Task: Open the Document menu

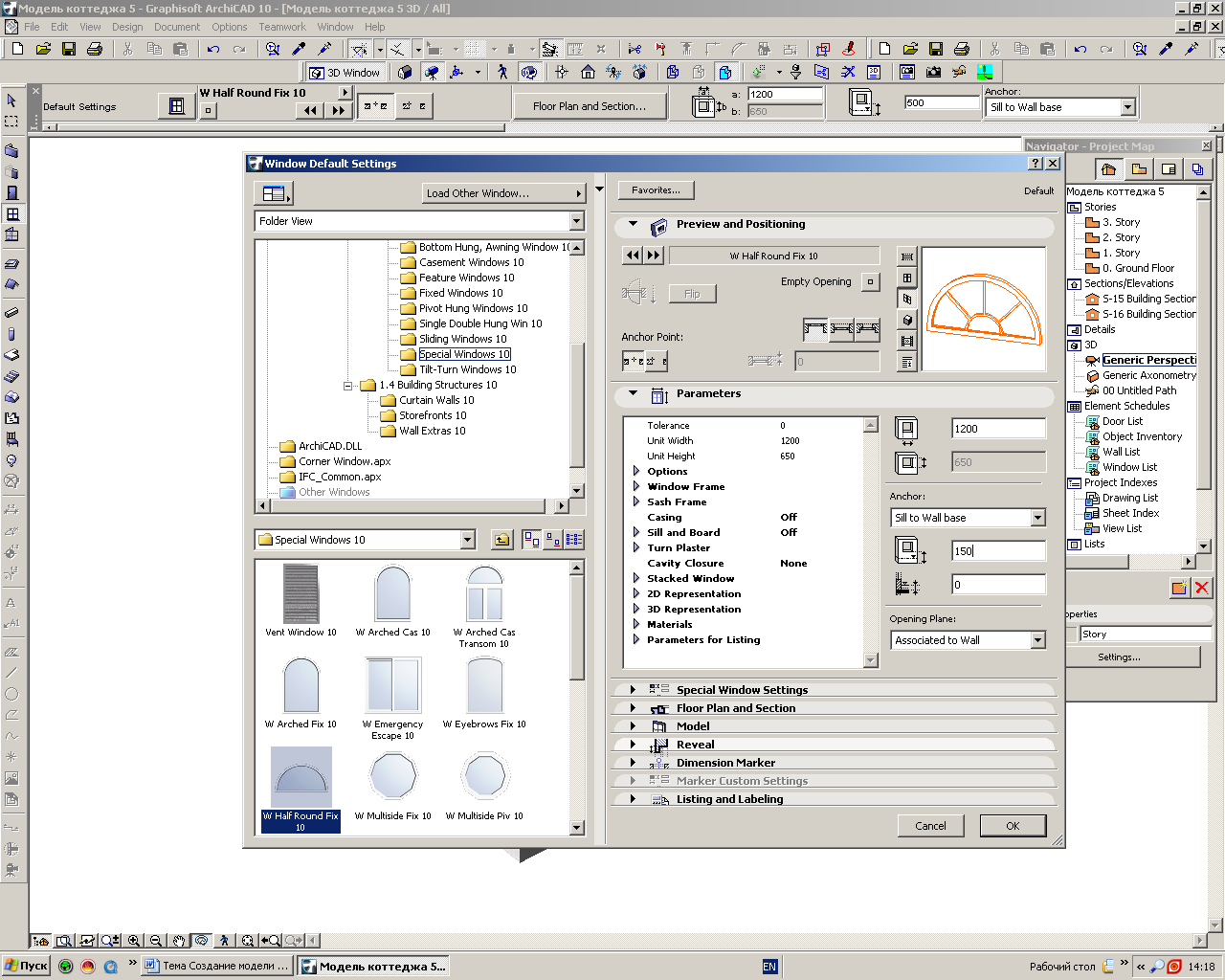Action: point(177,27)
